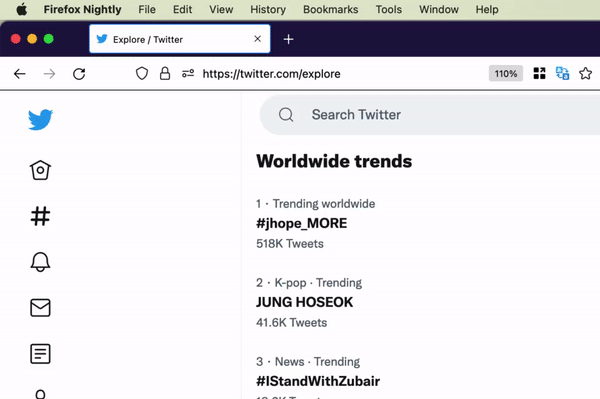Open the History menu
The image size is (600, 399).
tap(268, 9)
